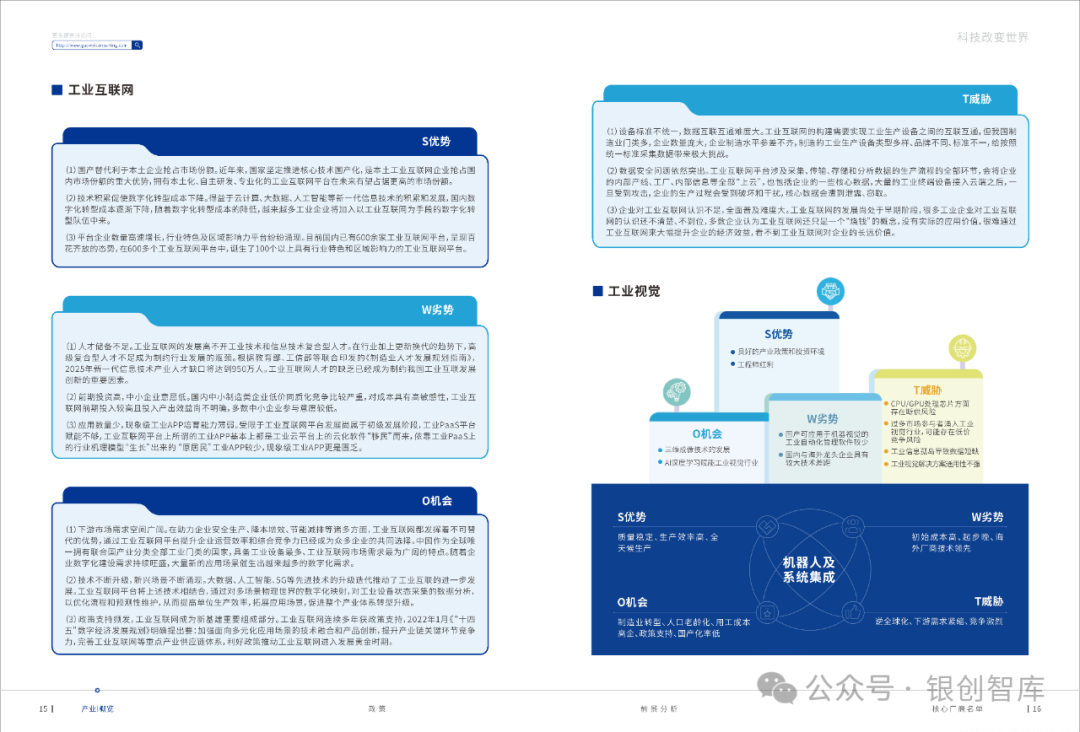Image resolution: width=1080 pixels, height=732 pixels.
Task: Click the 良好的产业政策和投资环境 bullet
Action: pyautogui.click(x=780, y=352)
